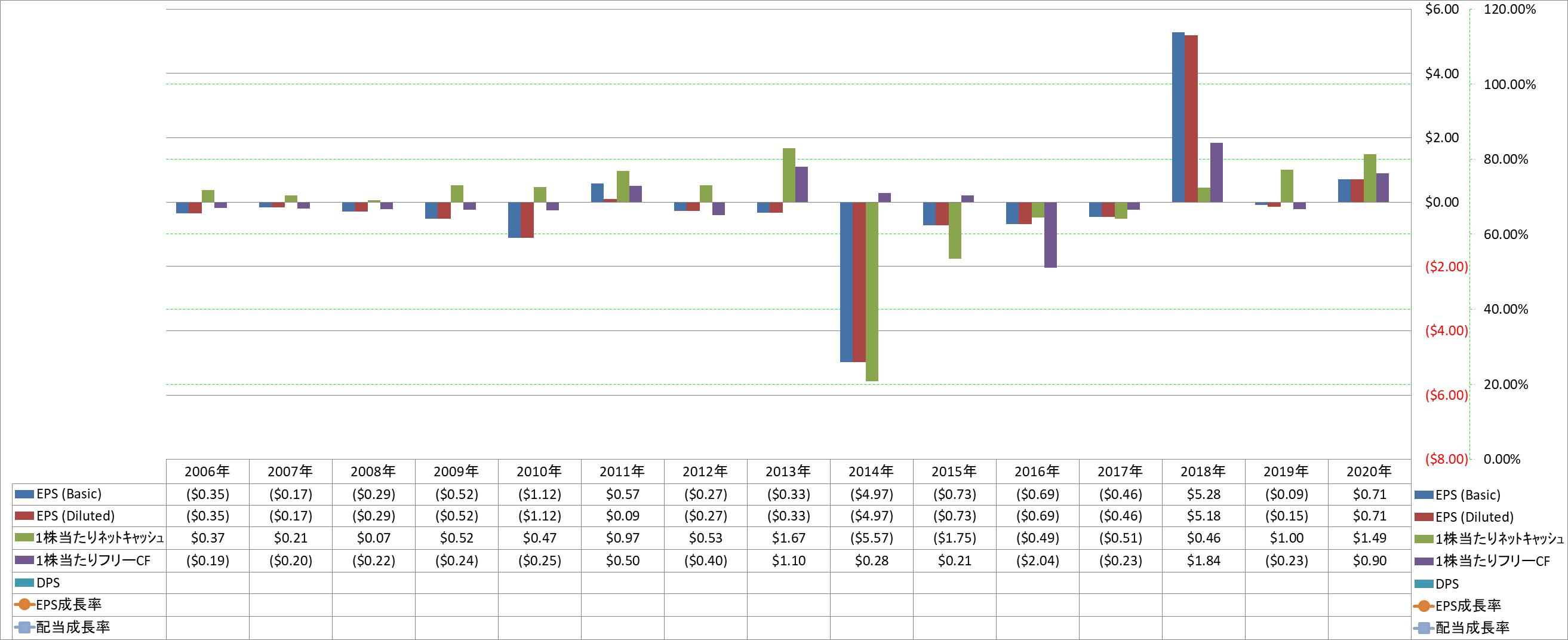Click the 2018年 column header
Screen dimensions: 1568x640
pyautogui.click(x=1203, y=471)
